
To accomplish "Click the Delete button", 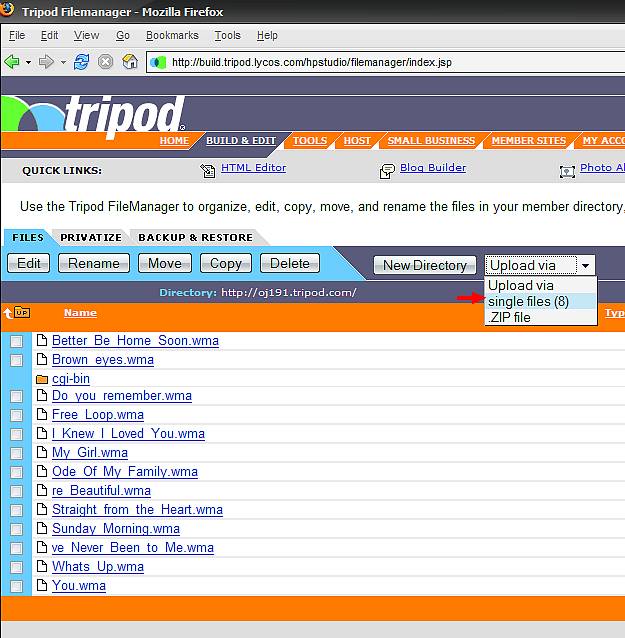I will coord(290,263).
